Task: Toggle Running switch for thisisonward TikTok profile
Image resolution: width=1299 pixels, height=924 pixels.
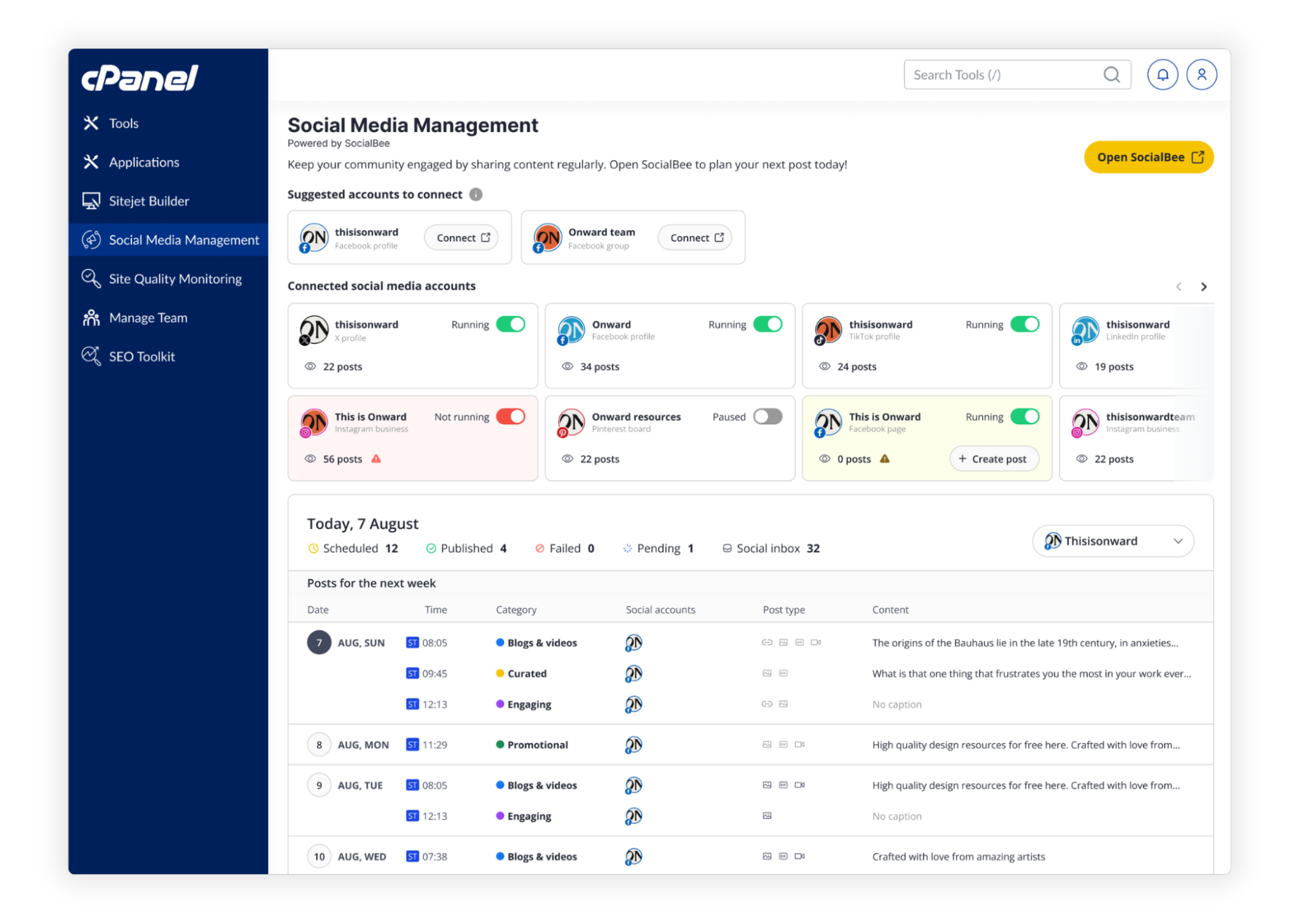Action: click(x=1025, y=324)
